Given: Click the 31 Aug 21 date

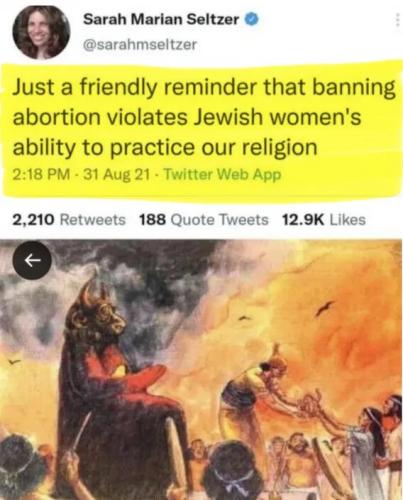Looking at the screenshot, I should 116,175.
